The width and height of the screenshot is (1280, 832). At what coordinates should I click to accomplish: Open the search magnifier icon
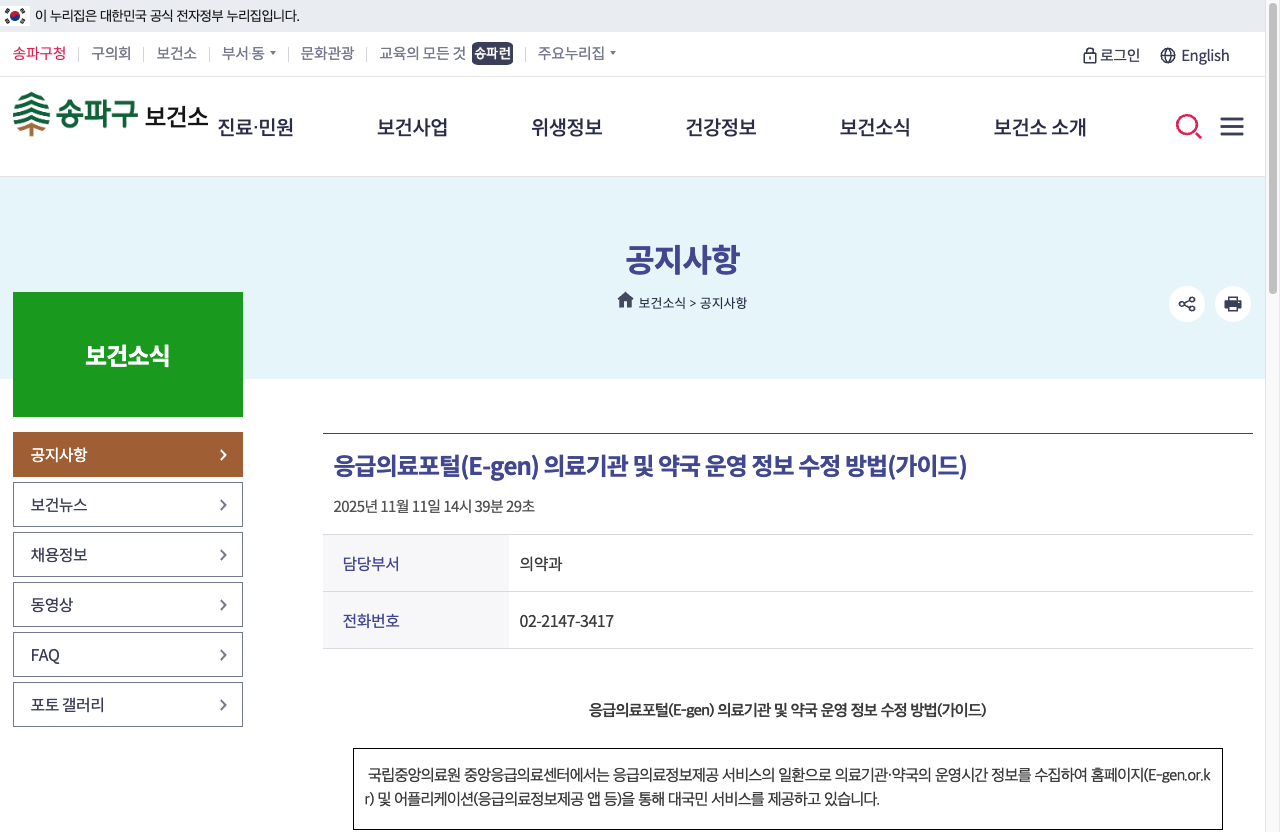click(x=1188, y=127)
